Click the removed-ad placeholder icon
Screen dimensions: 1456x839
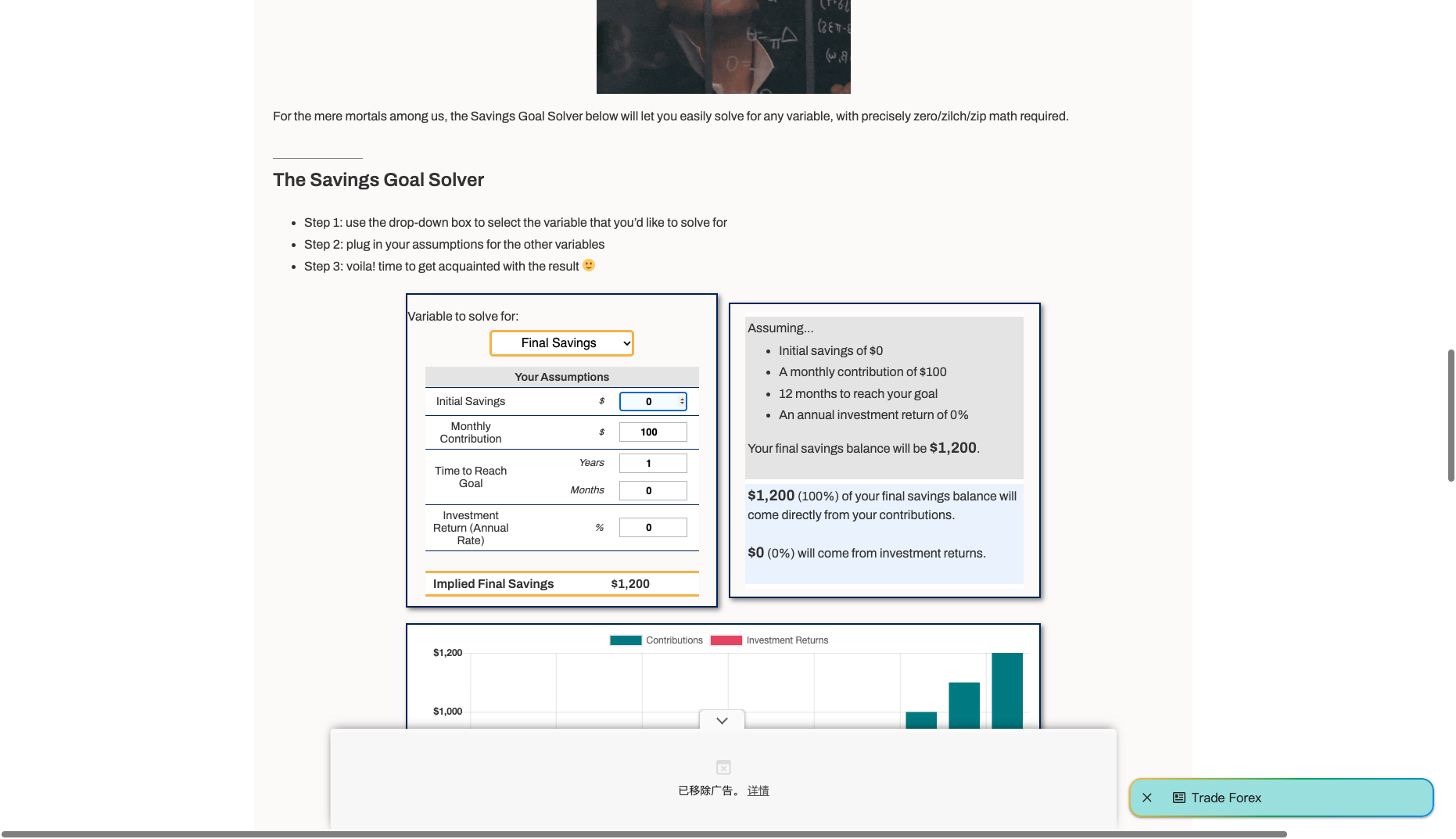[723, 768]
